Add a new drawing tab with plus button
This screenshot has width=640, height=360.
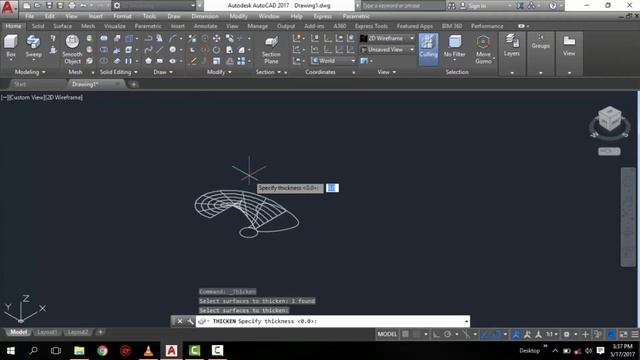point(133,84)
